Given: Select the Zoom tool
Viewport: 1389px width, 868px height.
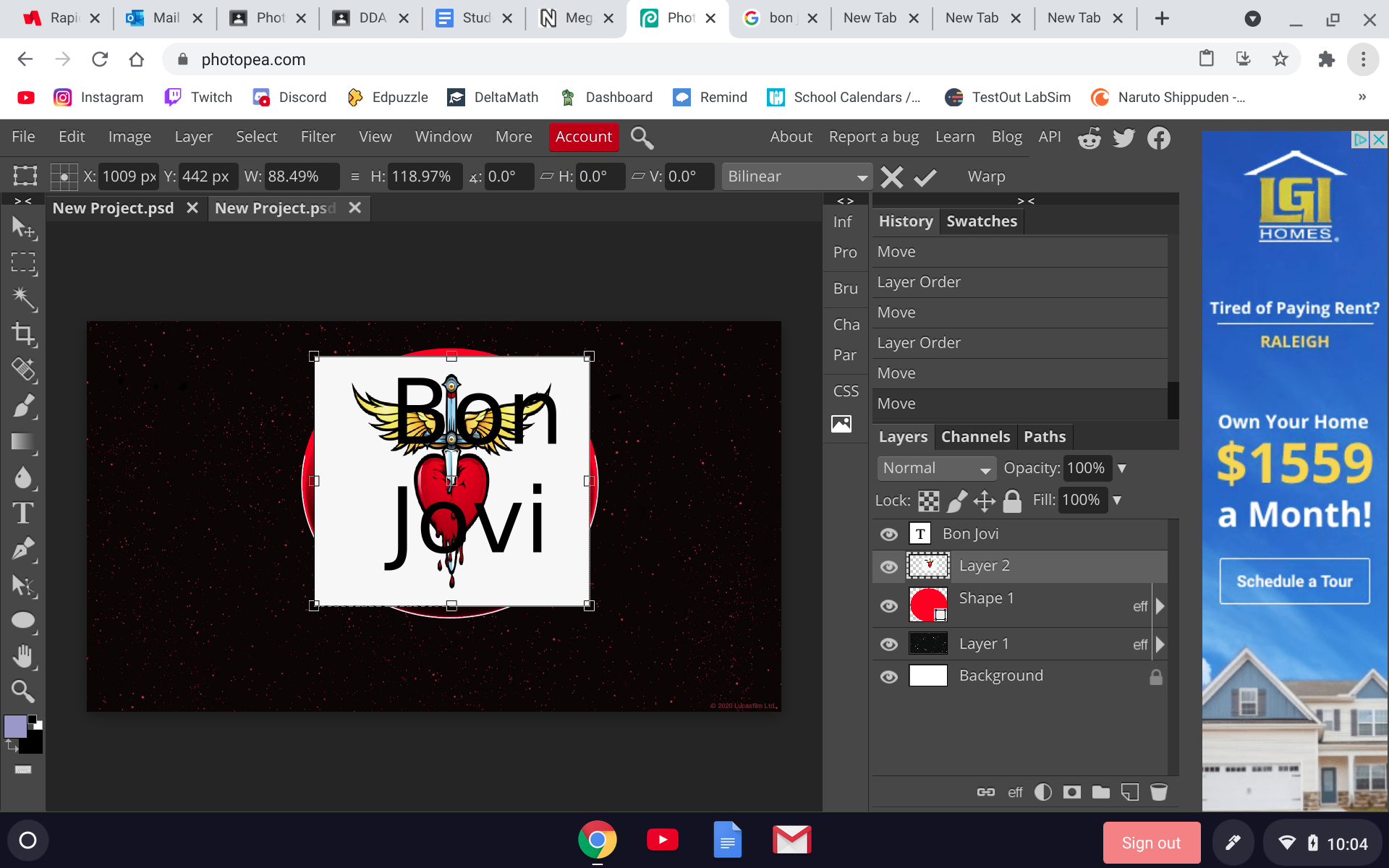Looking at the screenshot, I should pyautogui.click(x=23, y=692).
